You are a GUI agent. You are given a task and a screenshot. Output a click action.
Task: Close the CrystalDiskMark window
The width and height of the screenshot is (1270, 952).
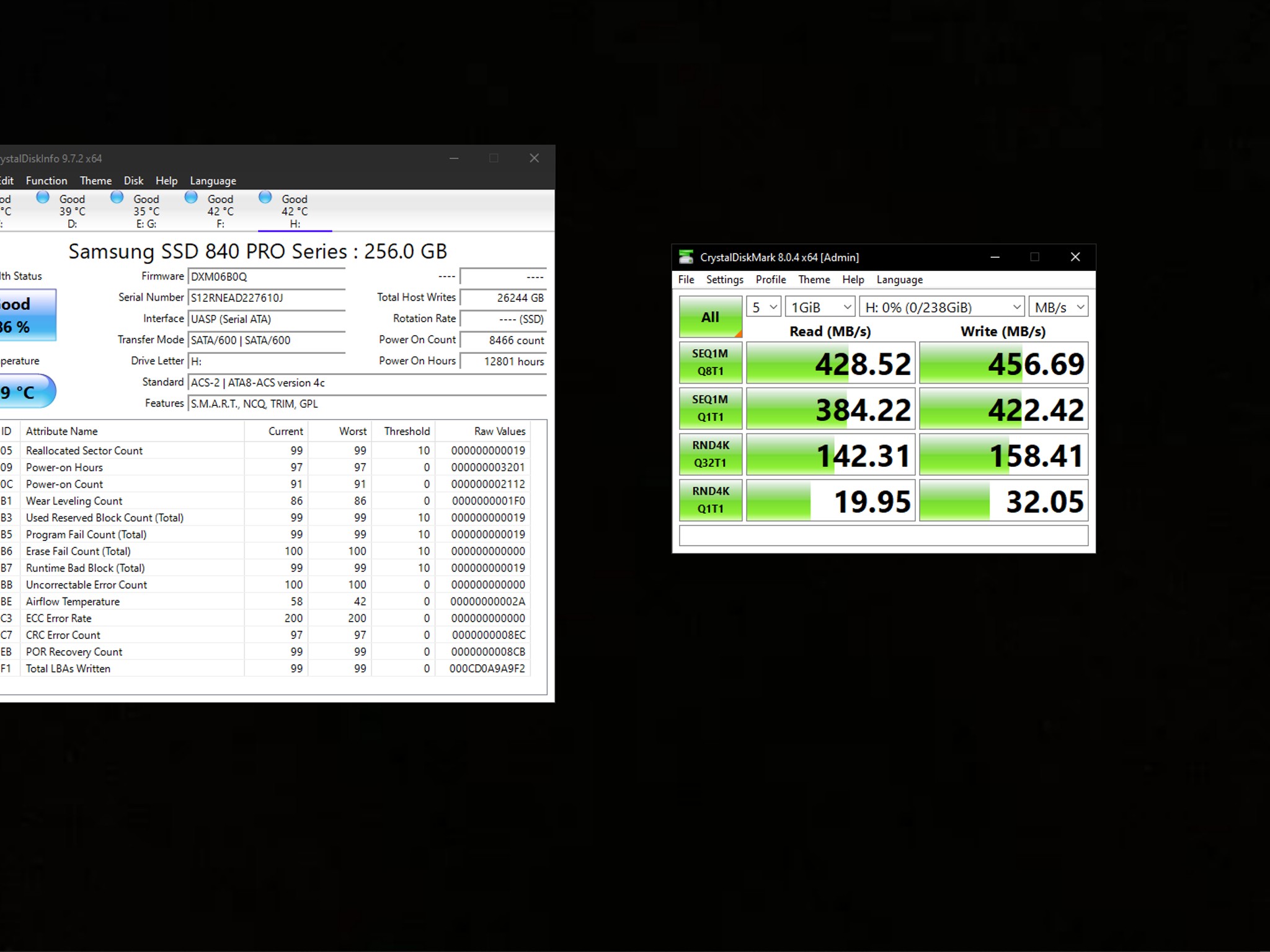click(1075, 257)
